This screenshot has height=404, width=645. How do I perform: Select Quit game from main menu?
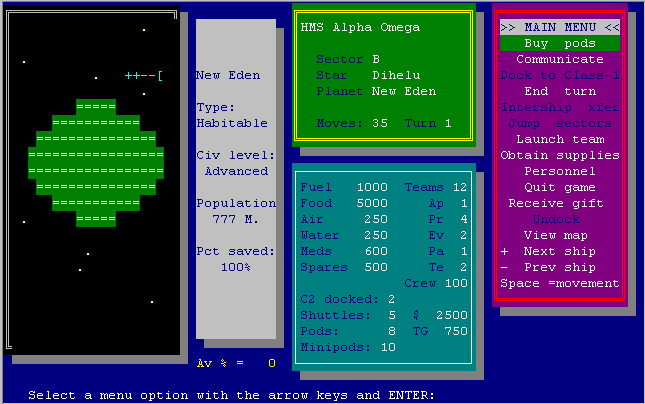click(x=560, y=188)
